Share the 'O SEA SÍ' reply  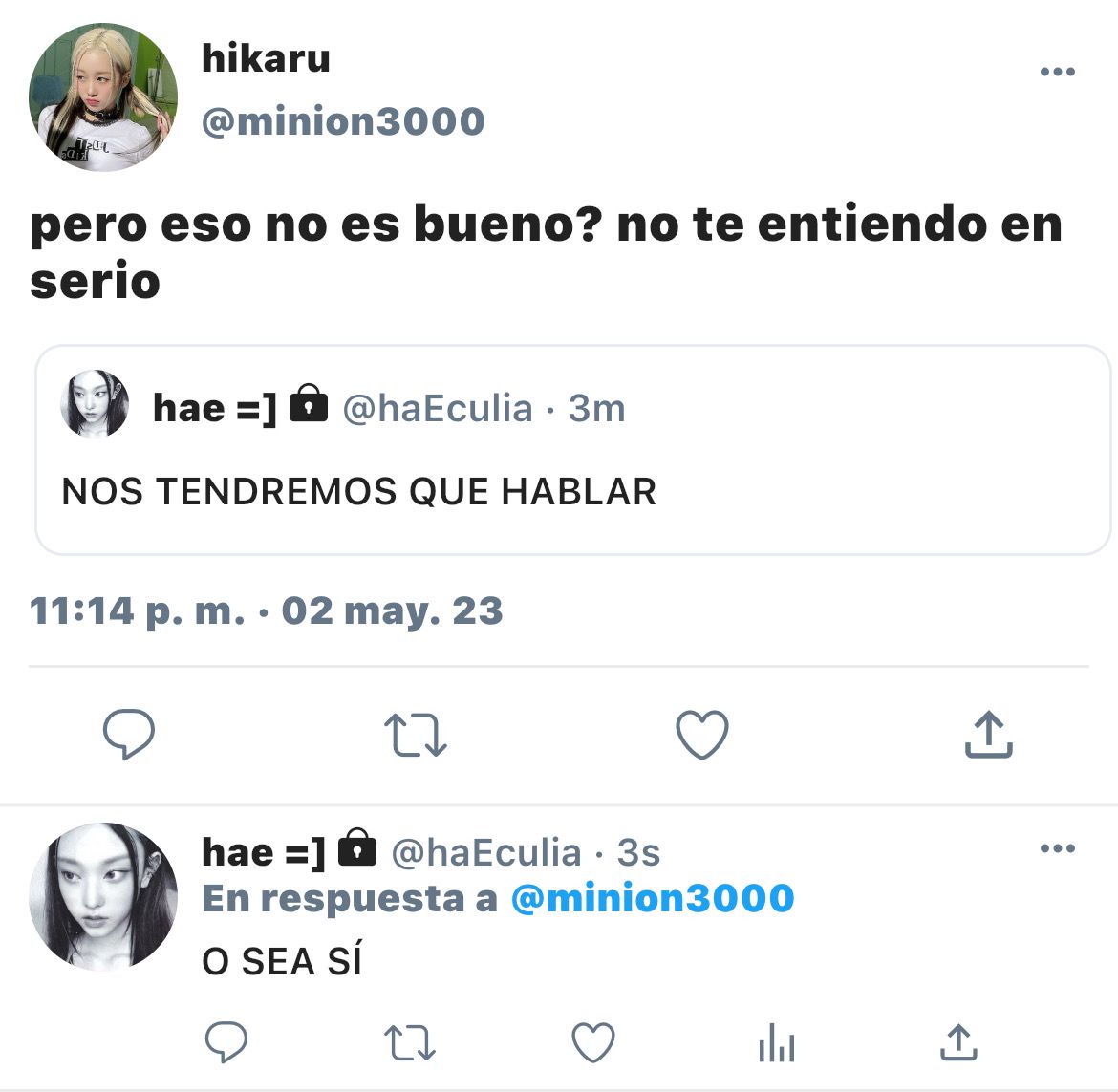pos(959,1042)
